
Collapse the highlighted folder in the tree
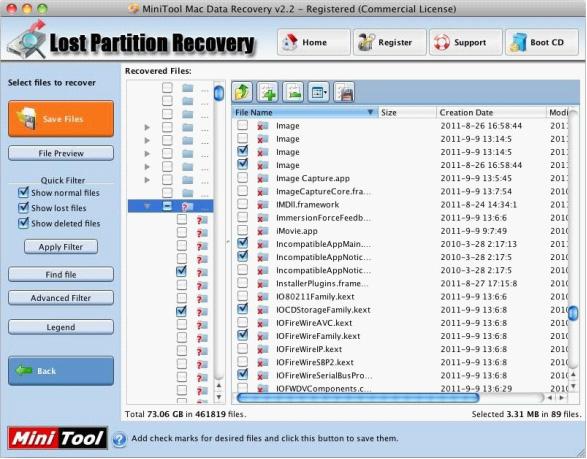click(x=147, y=206)
